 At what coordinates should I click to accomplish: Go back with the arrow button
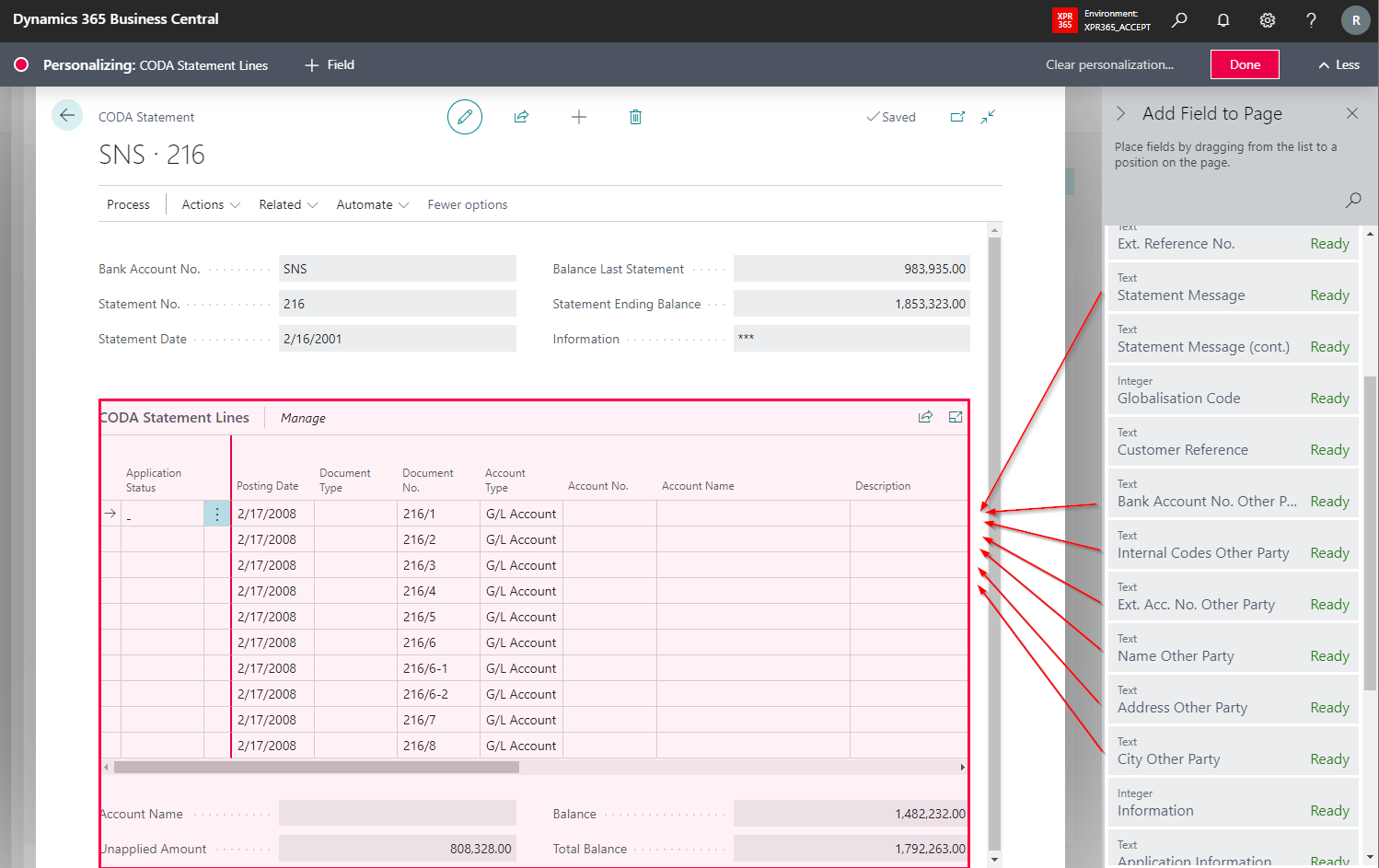pyautogui.click(x=66, y=115)
